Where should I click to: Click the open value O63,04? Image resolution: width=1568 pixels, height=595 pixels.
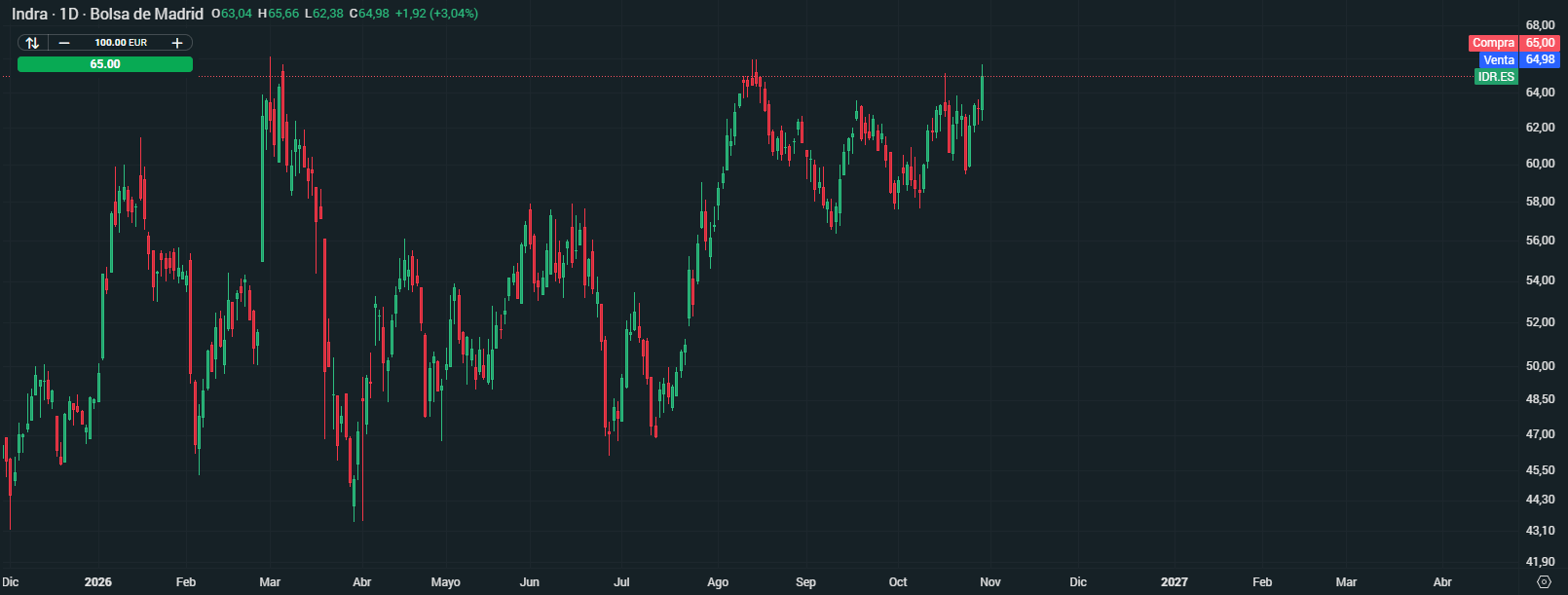[x=232, y=14]
